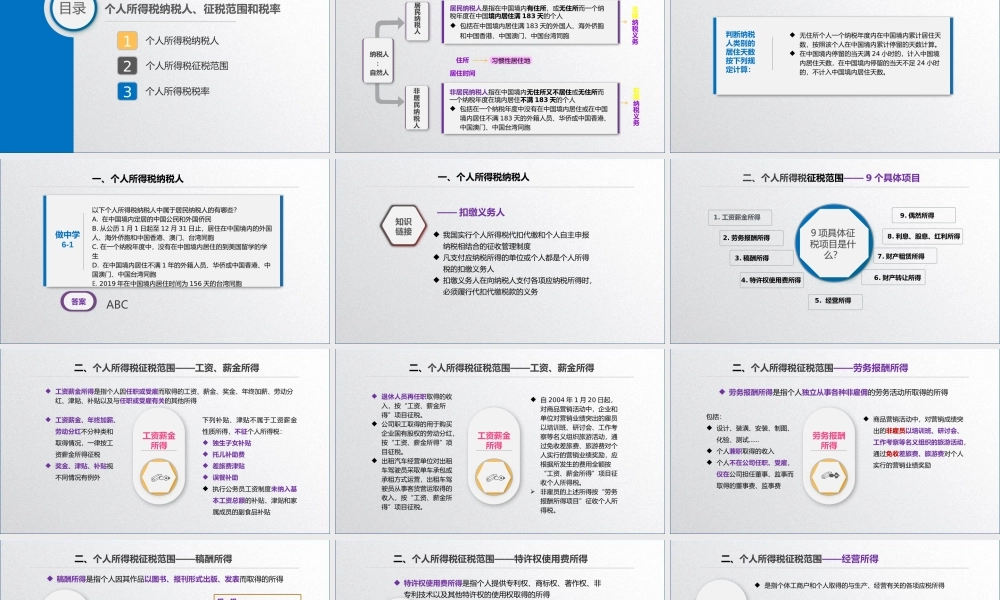This screenshot has height=600, width=1000.
Task: Click the purple 答案 oval badge
Action: pos(78,301)
